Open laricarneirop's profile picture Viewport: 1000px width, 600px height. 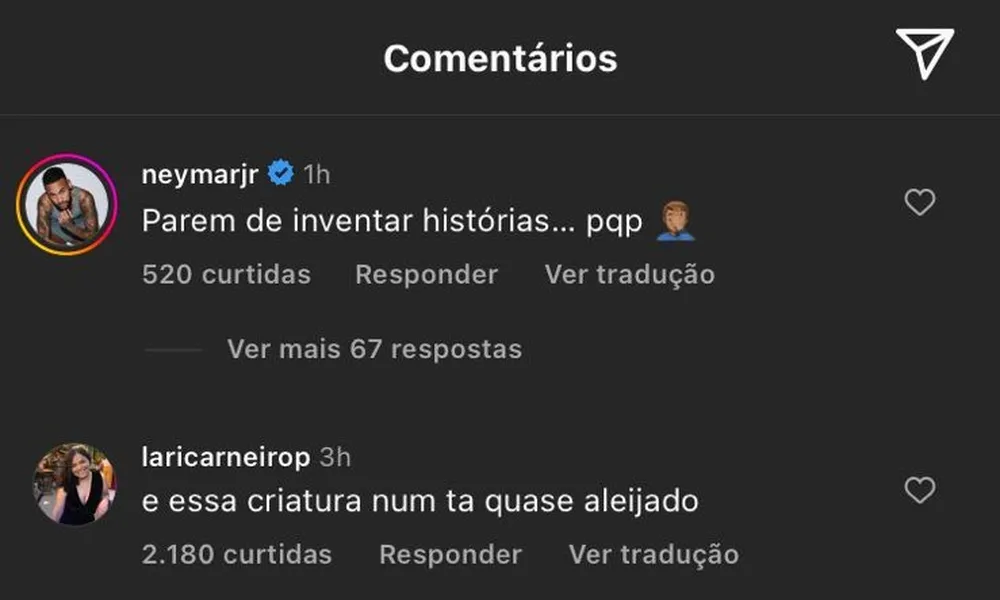click(75, 484)
